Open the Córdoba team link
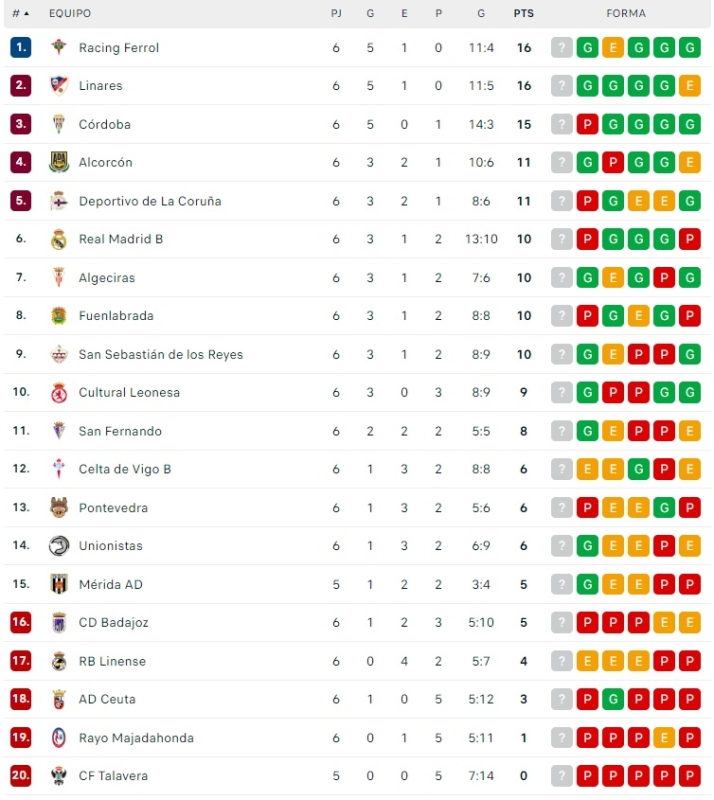Viewport: 714px width, 800px height. coord(105,125)
